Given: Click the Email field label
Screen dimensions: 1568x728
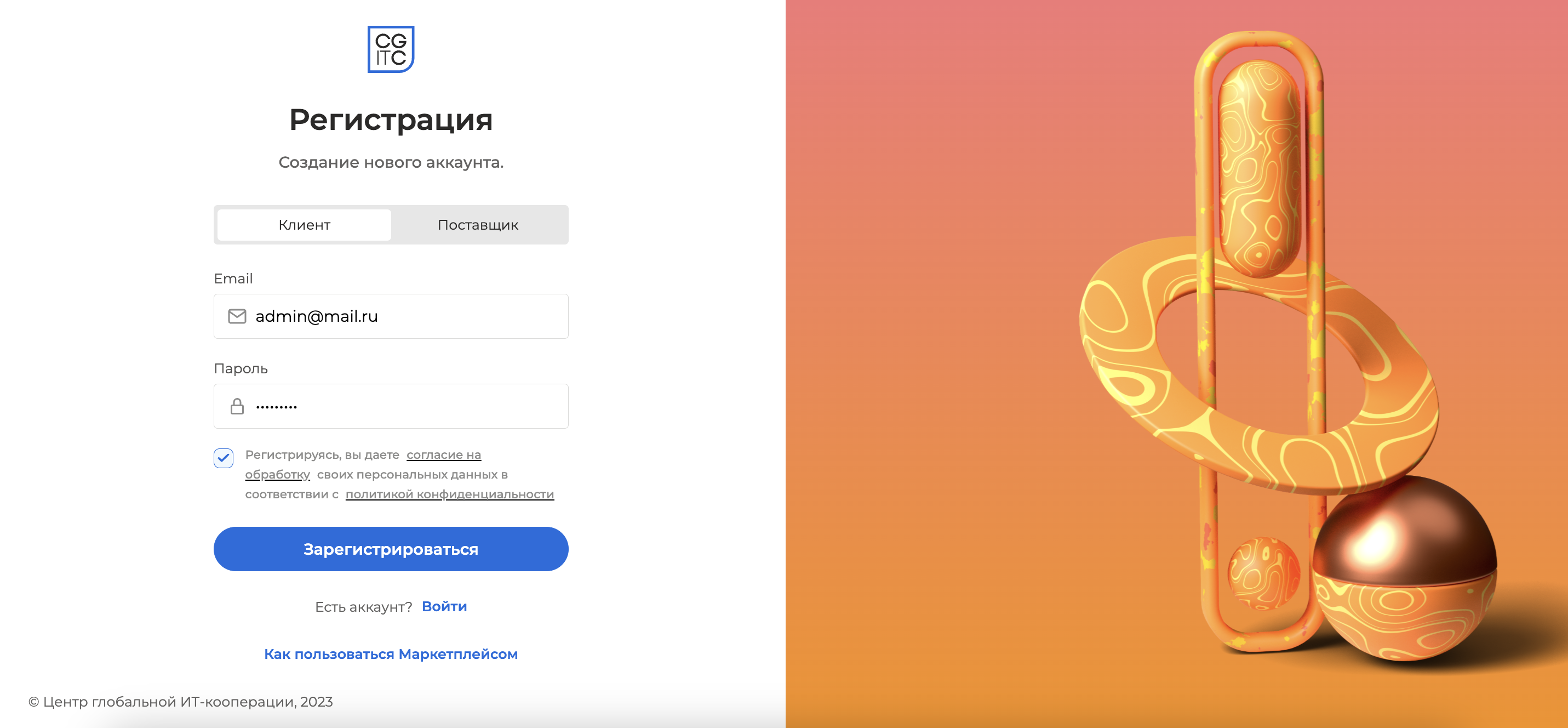Looking at the screenshot, I should click(x=233, y=278).
